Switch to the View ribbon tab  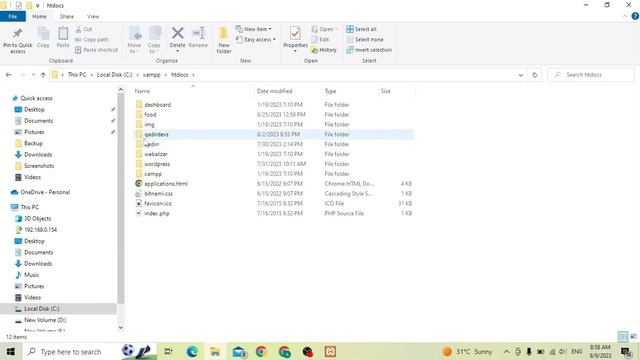coord(93,16)
